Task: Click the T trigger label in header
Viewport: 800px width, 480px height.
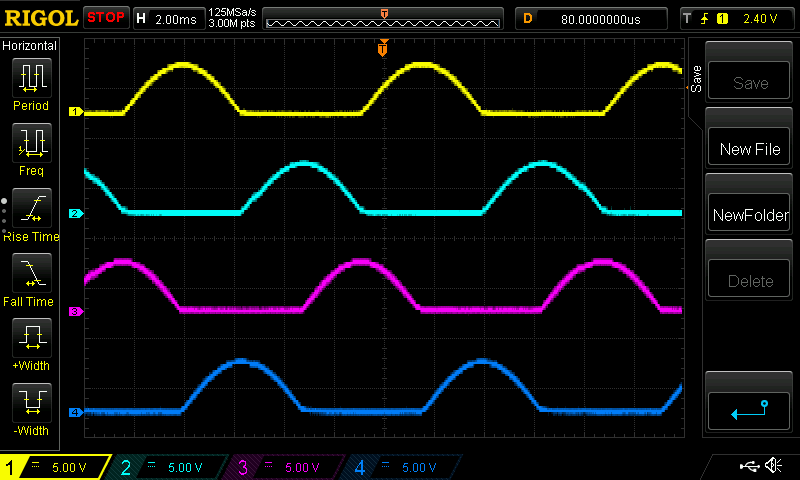Action: (687, 19)
